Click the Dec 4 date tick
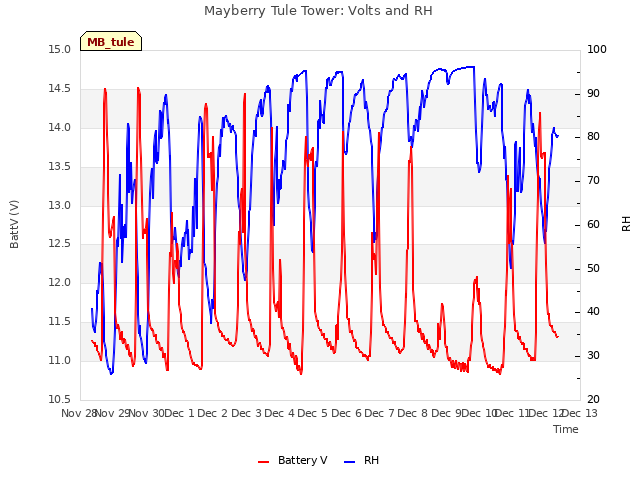 (x=280, y=413)
